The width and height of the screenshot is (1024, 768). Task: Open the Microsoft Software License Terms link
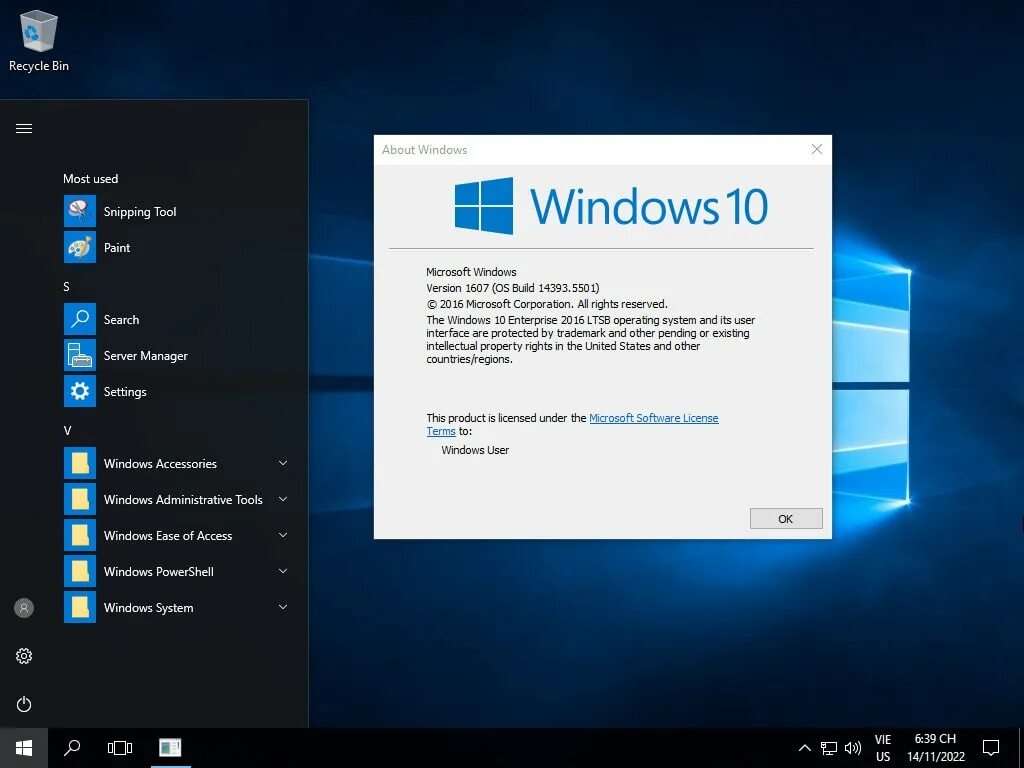(x=654, y=418)
